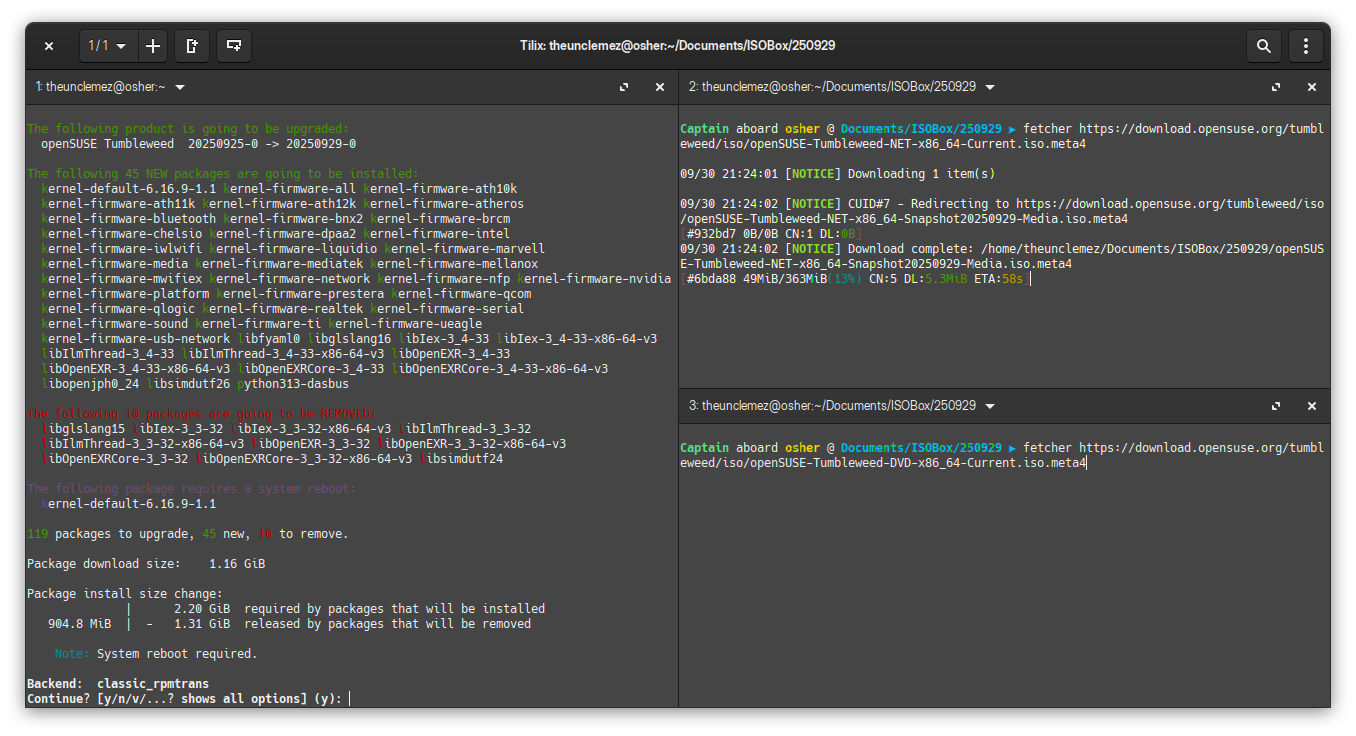This screenshot has width=1356, height=736.
Task: Open the 1/1 session switcher dropdown
Action: (x=109, y=46)
